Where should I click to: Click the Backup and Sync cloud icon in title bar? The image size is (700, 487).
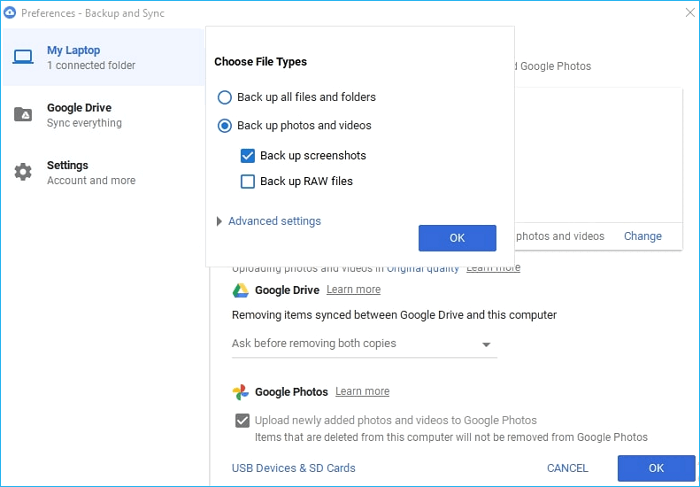(10, 13)
